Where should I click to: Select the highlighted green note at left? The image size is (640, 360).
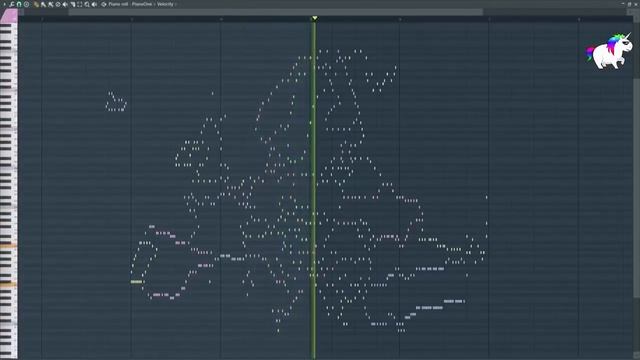click(x=136, y=282)
